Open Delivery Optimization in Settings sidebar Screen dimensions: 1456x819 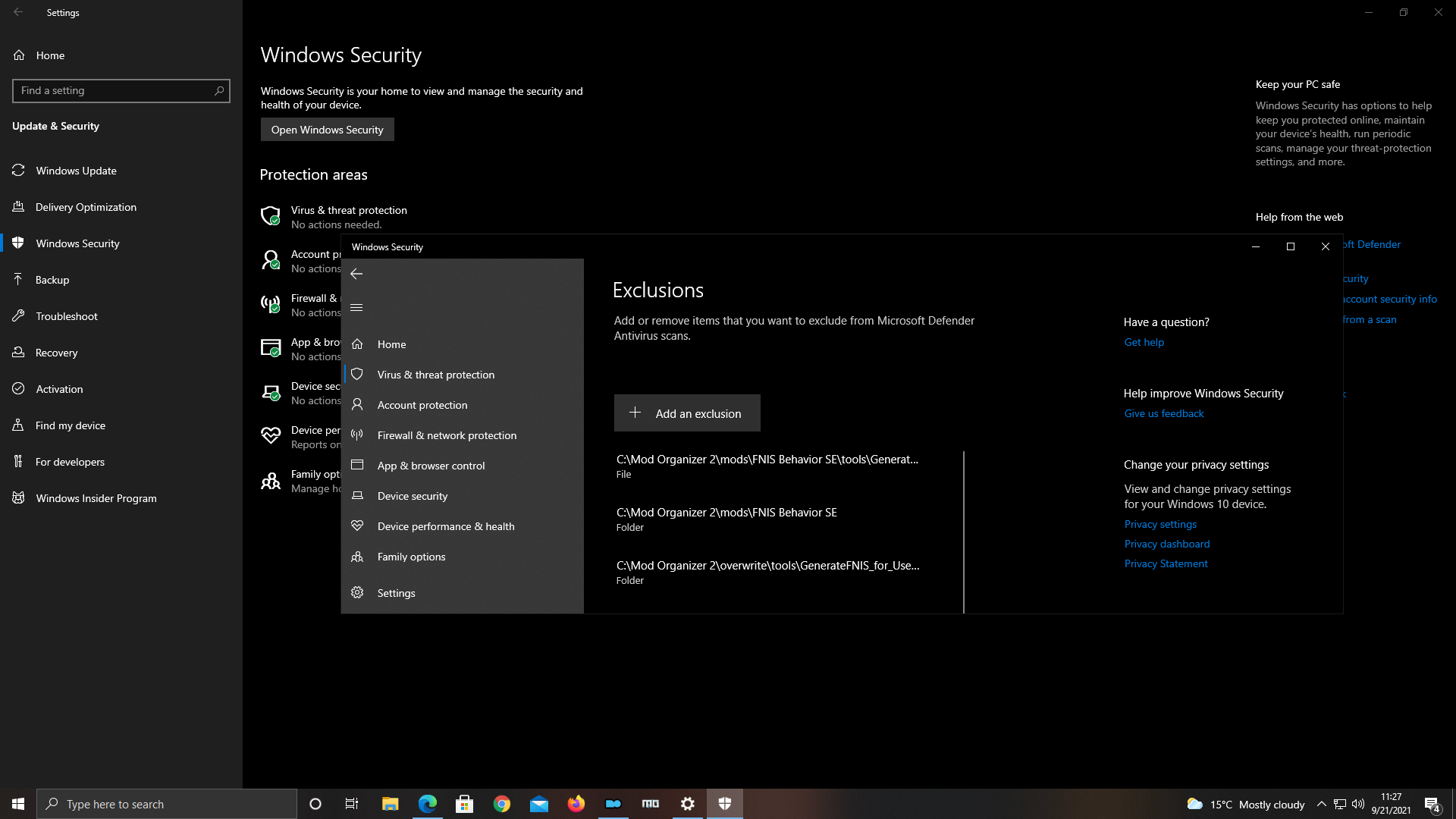[x=121, y=207]
